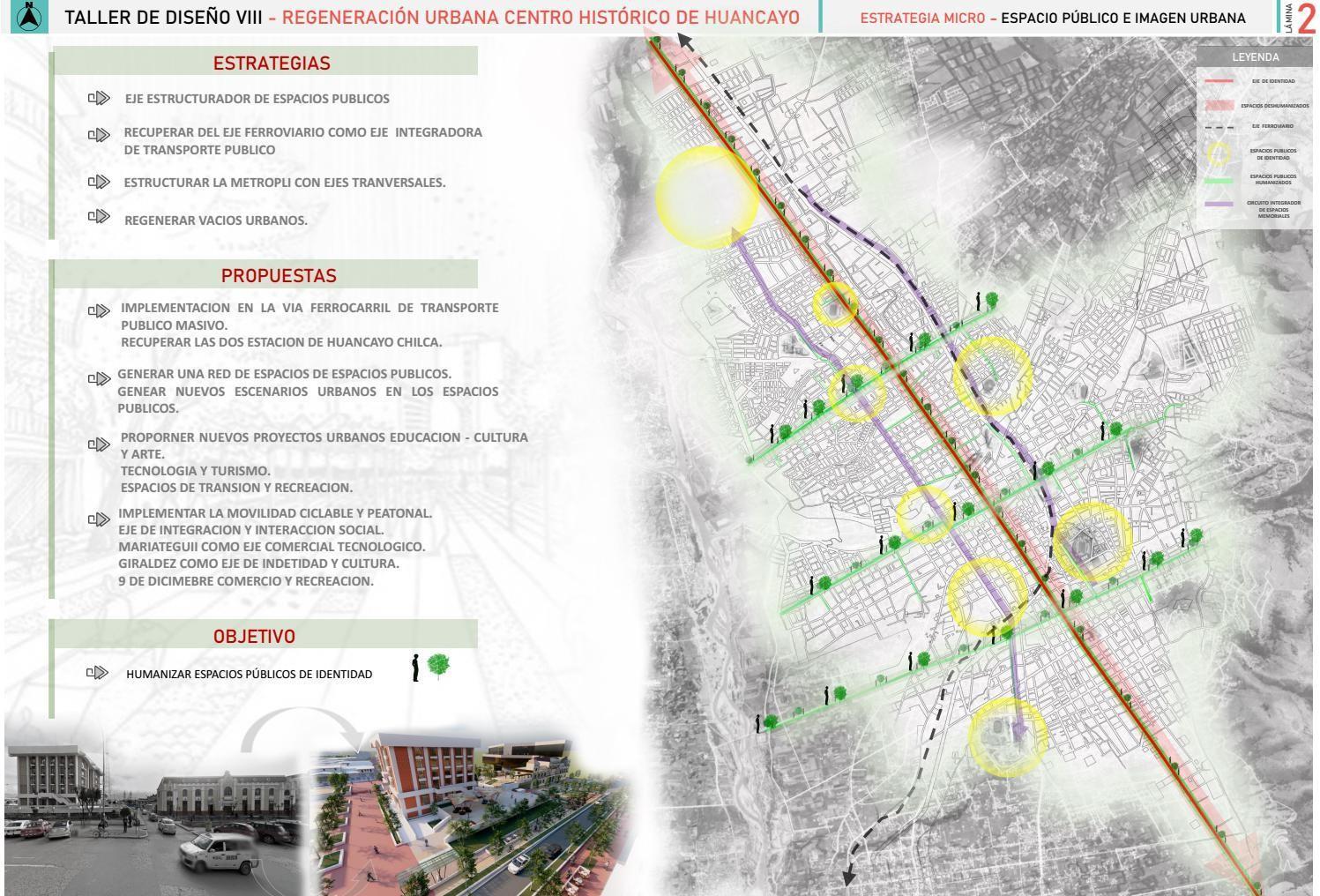This screenshot has width=1320, height=896.
Task: Click the green tree icon in the OBJETIVO section
Action: [x=438, y=665]
